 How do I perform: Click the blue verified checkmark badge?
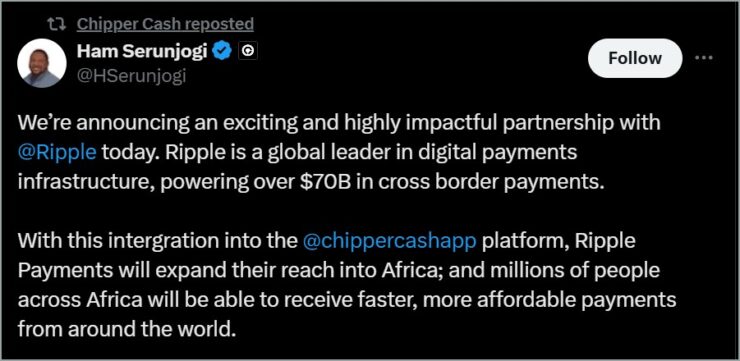(222, 51)
